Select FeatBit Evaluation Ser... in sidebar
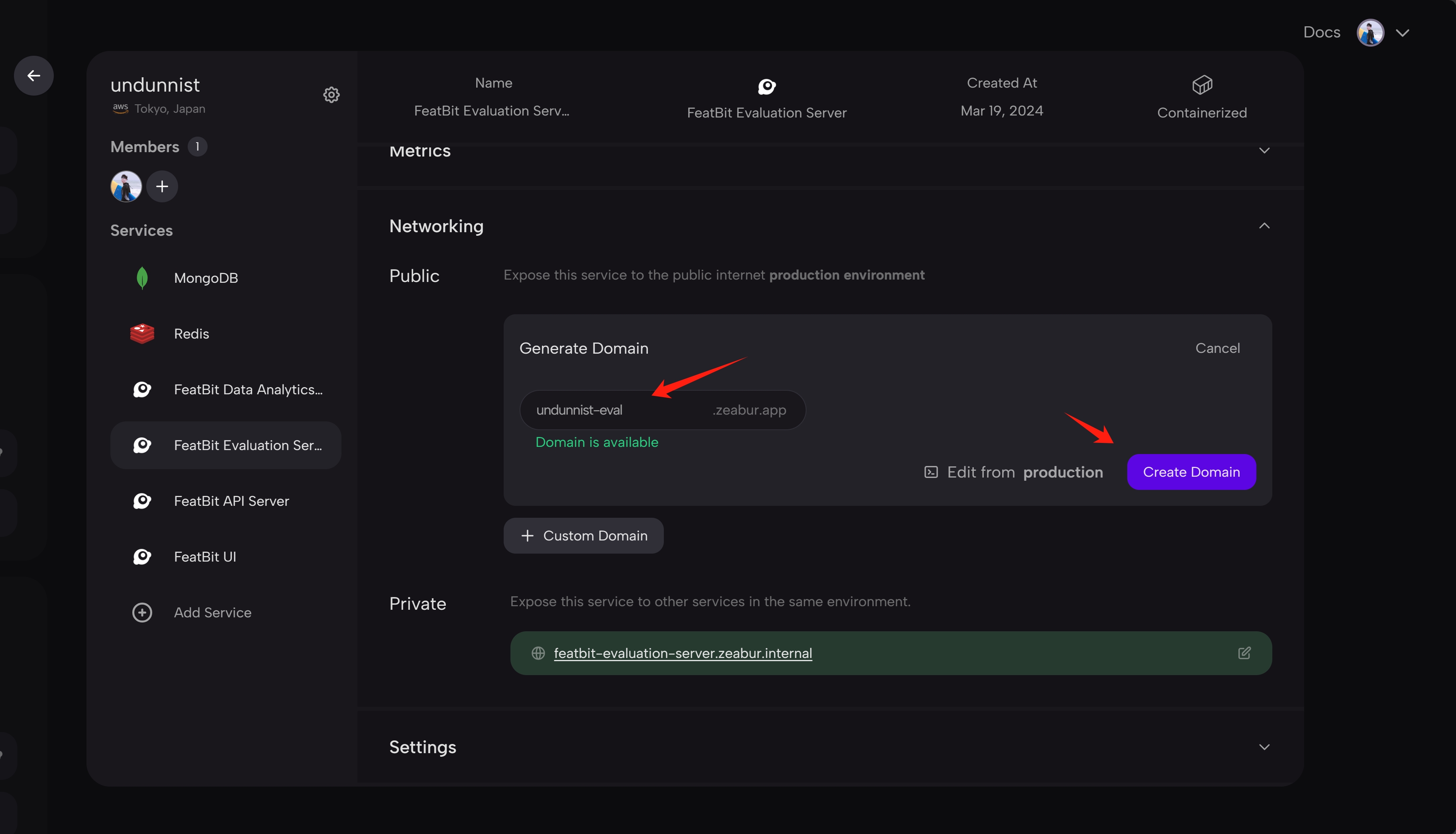 tap(226, 445)
